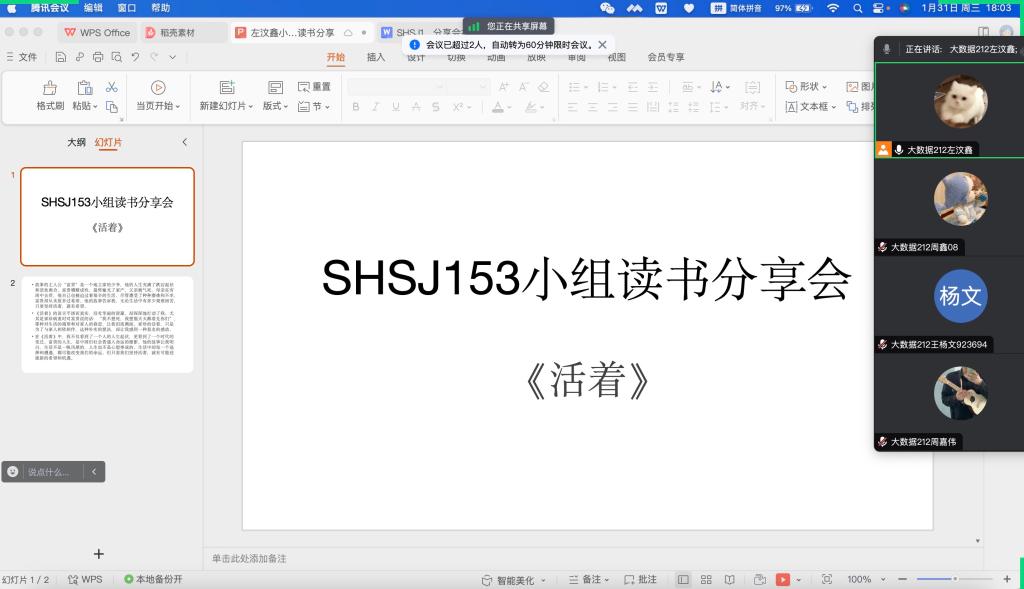
Task: Click the Smart Beautify (智能美化) button
Action: [514, 579]
